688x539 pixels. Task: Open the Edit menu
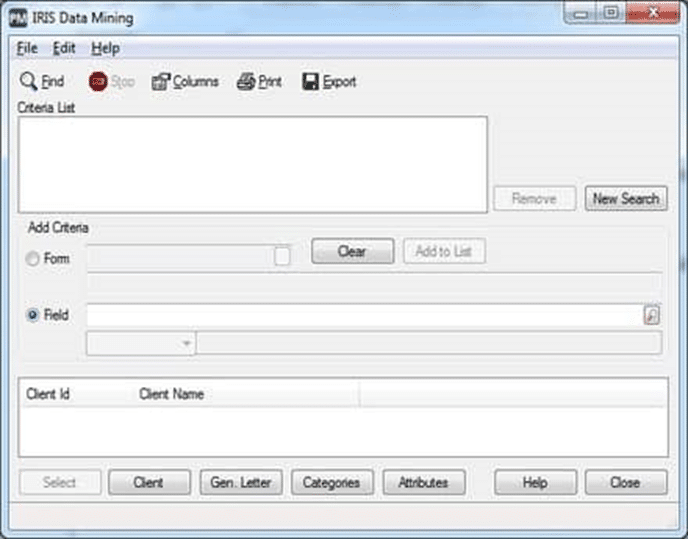point(64,48)
